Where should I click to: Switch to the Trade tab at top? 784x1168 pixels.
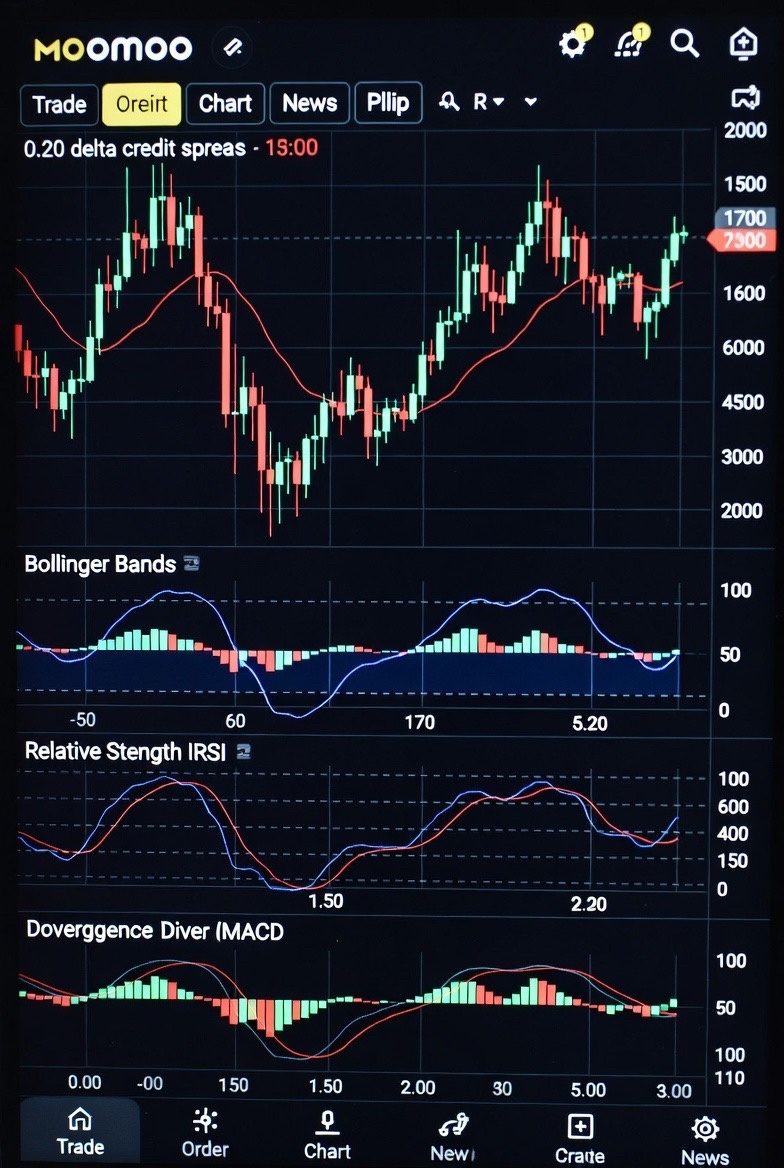pyautogui.click(x=59, y=104)
